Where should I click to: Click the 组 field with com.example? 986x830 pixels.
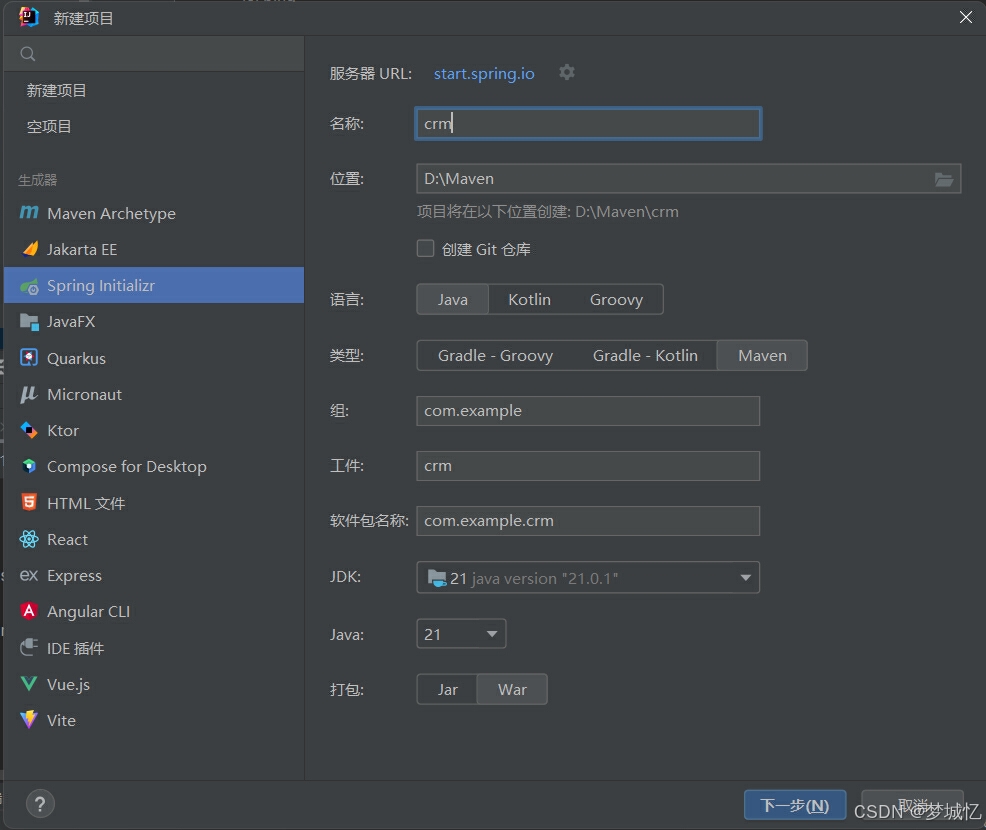click(x=588, y=411)
